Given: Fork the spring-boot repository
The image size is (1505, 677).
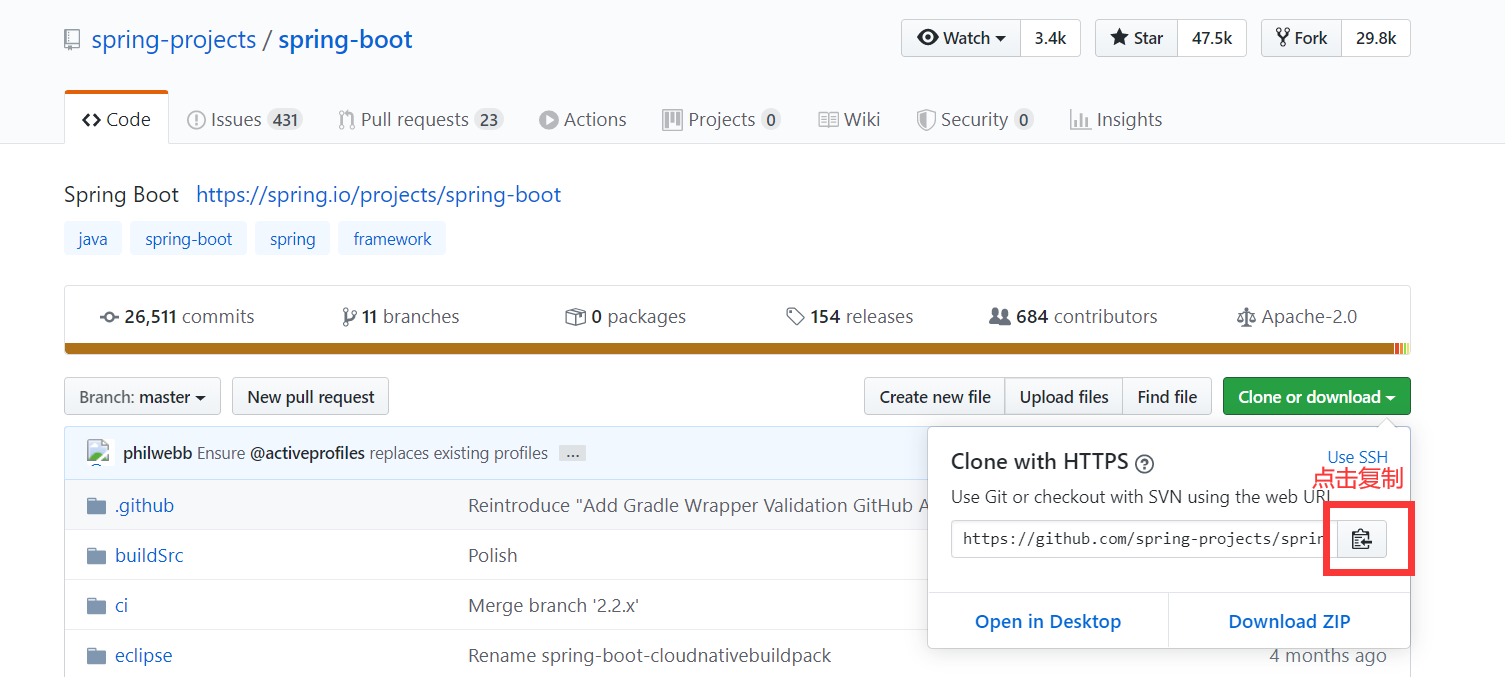Looking at the screenshot, I should coord(1301,38).
